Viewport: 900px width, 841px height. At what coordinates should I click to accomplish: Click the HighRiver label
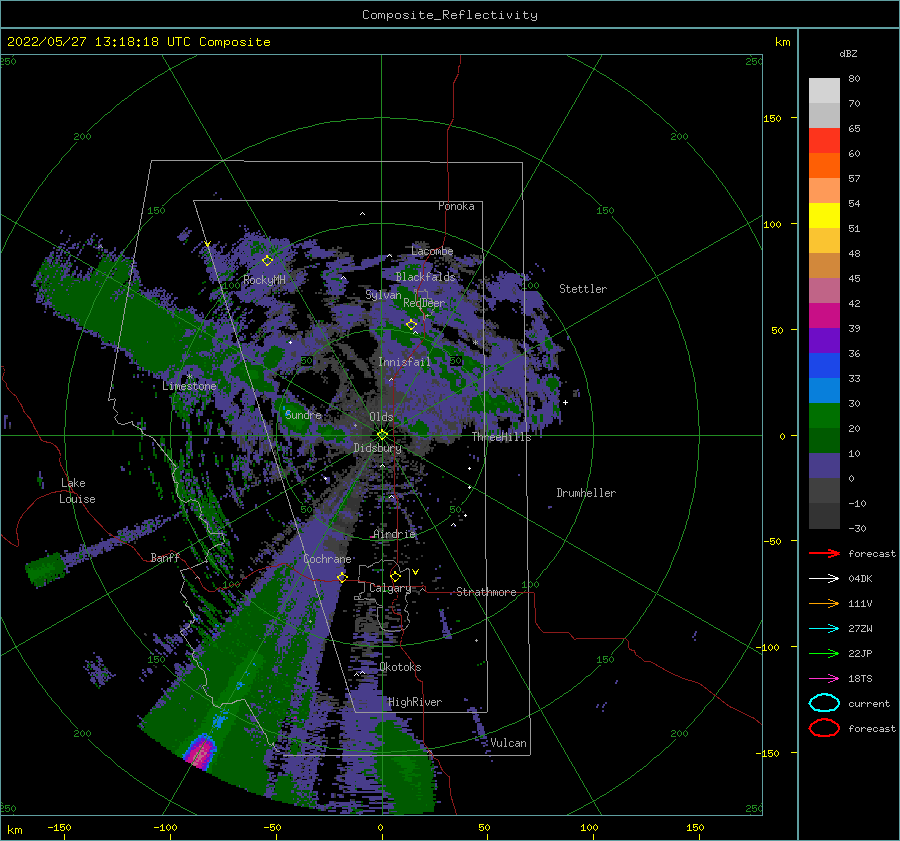click(x=415, y=702)
